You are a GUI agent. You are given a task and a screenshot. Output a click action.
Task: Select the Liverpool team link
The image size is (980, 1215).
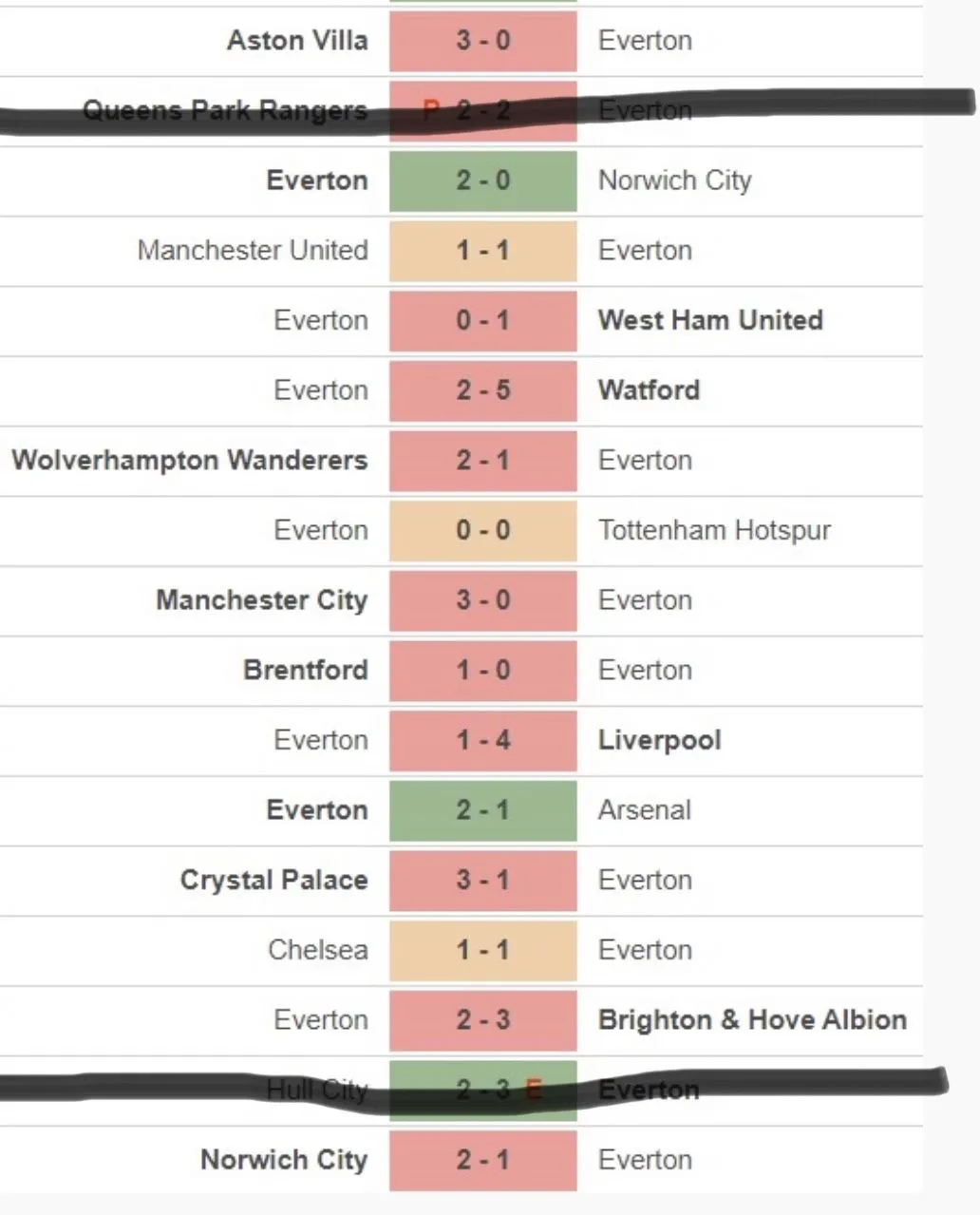[x=659, y=740]
